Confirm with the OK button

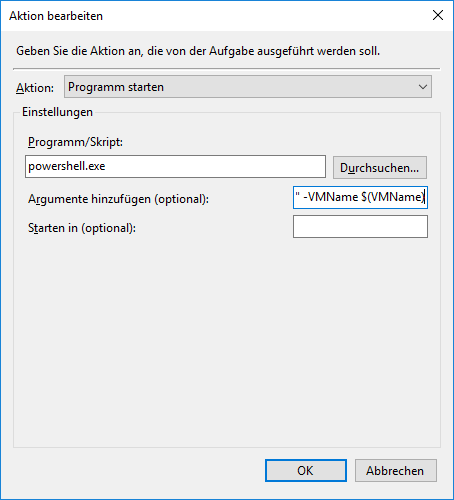point(306,471)
